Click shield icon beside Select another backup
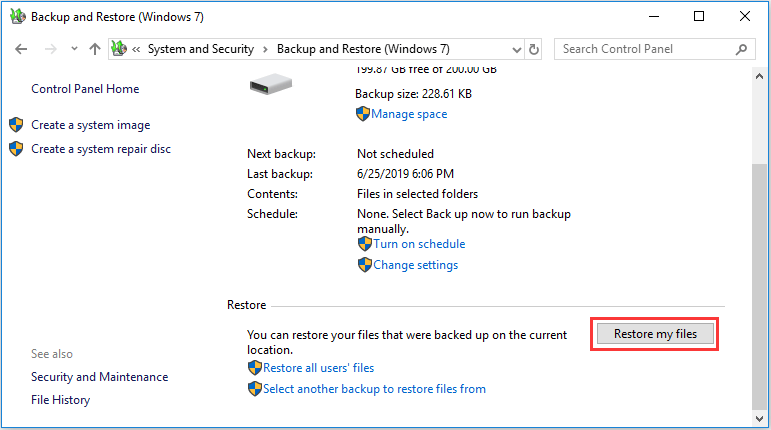 tap(255, 389)
